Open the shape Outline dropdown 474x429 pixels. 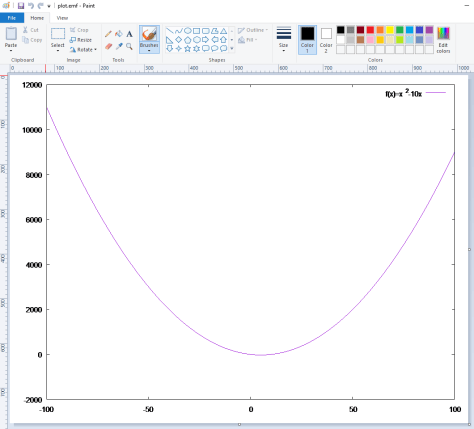[x=253, y=30]
